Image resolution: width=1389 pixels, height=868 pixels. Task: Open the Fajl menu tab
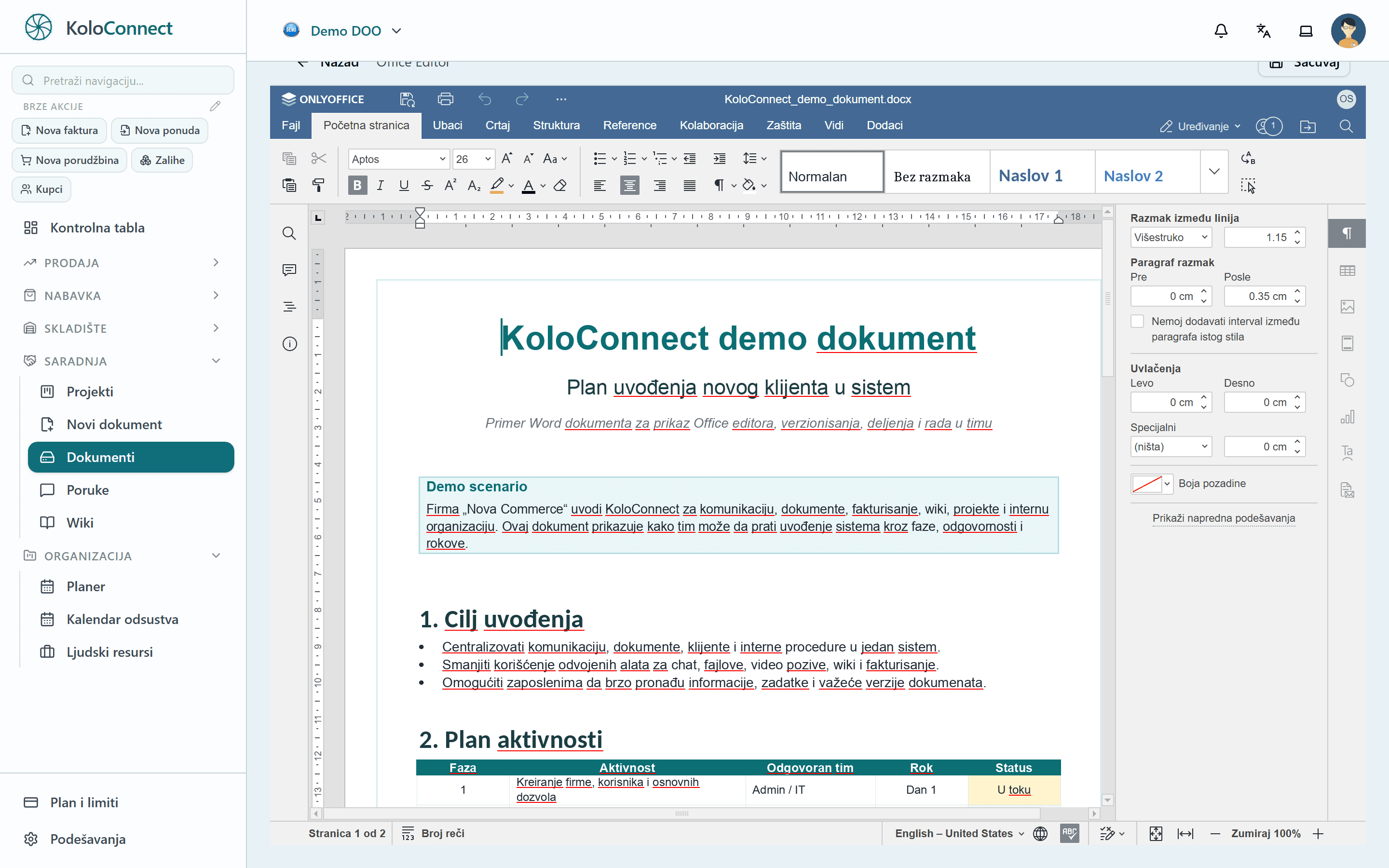[x=290, y=125]
